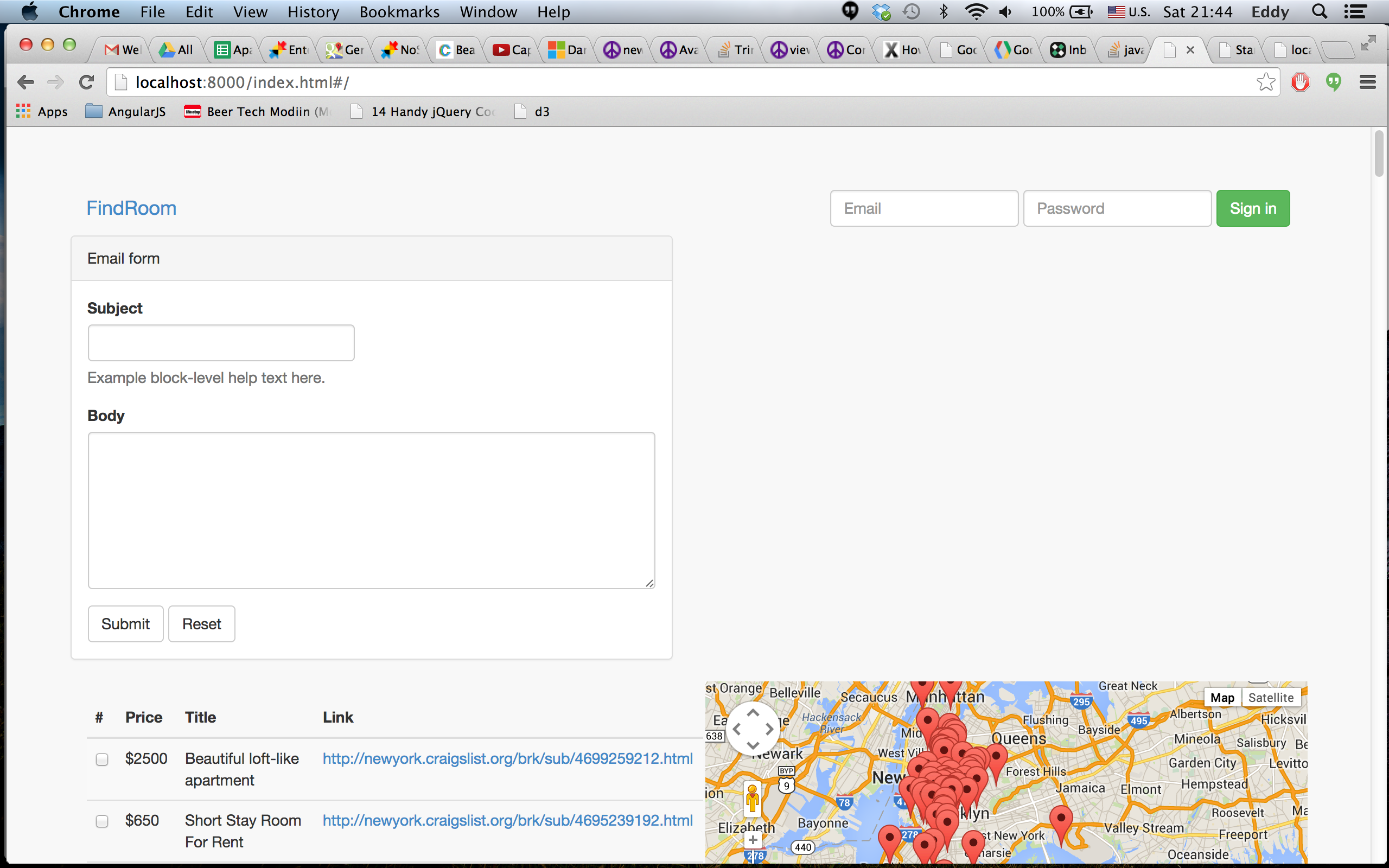Expand the AngularJS bookmarks folder
The width and height of the screenshot is (1389, 868).
click(x=126, y=112)
